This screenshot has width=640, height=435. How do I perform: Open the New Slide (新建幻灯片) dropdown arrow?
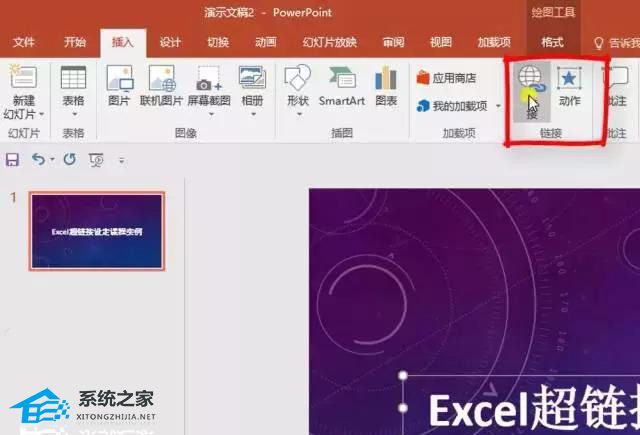[x=42, y=114]
